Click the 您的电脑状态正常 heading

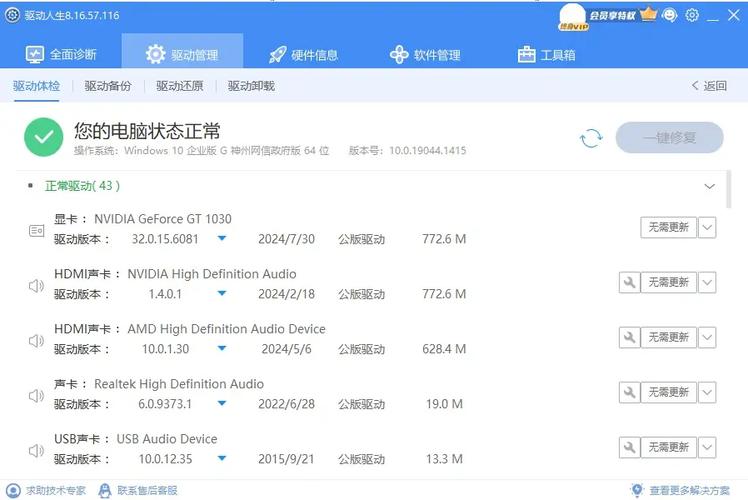(x=147, y=131)
